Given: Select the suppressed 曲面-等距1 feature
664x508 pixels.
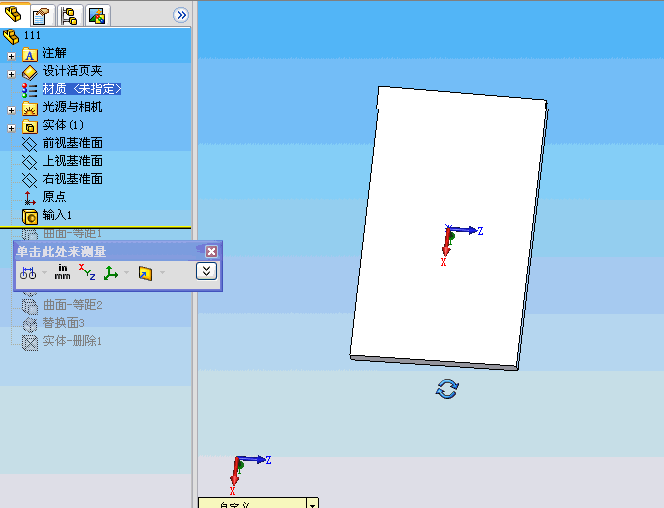Looking at the screenshot, I should click(72, 234).
